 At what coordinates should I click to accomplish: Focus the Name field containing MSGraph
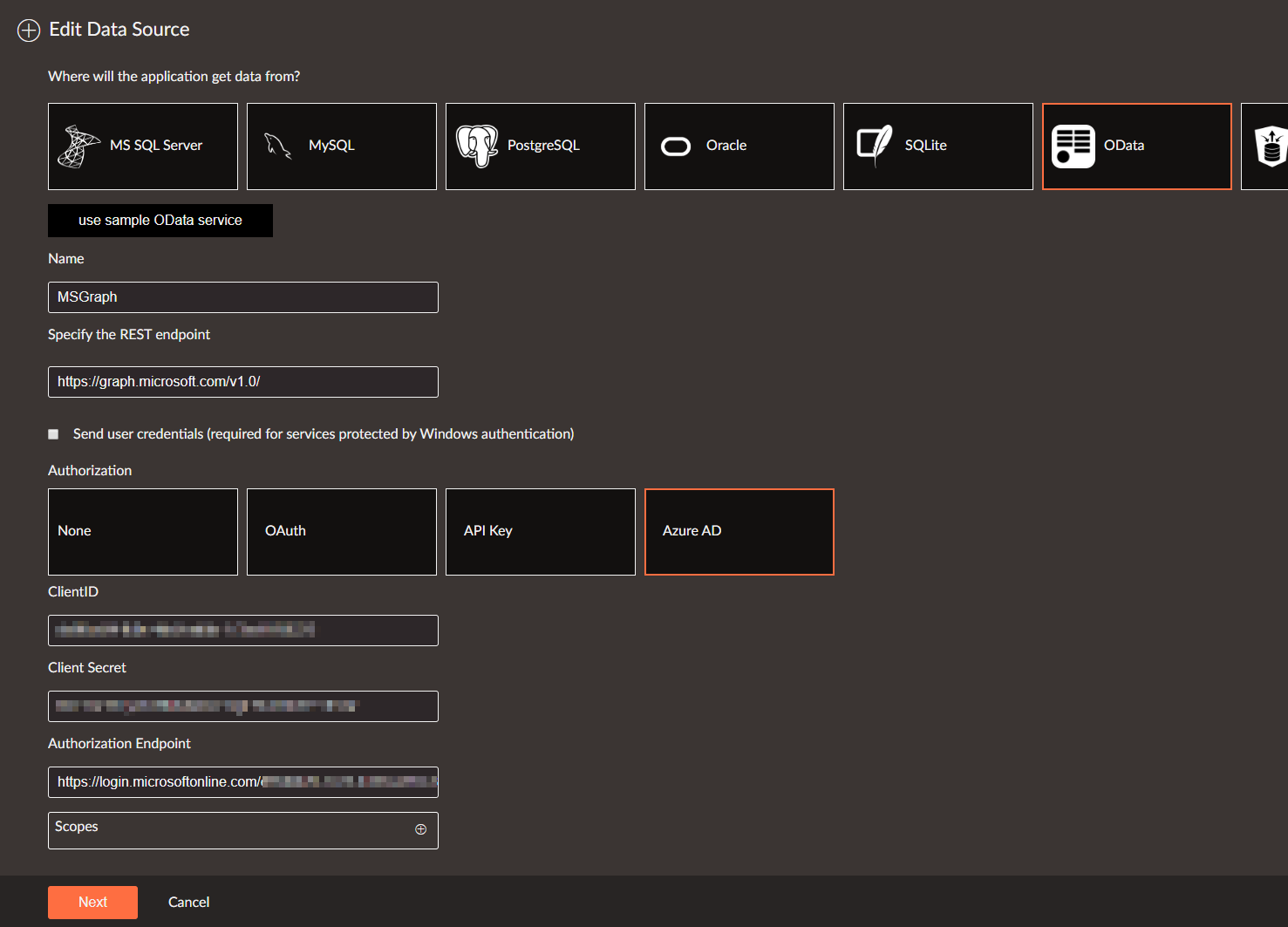pos(243,297)
